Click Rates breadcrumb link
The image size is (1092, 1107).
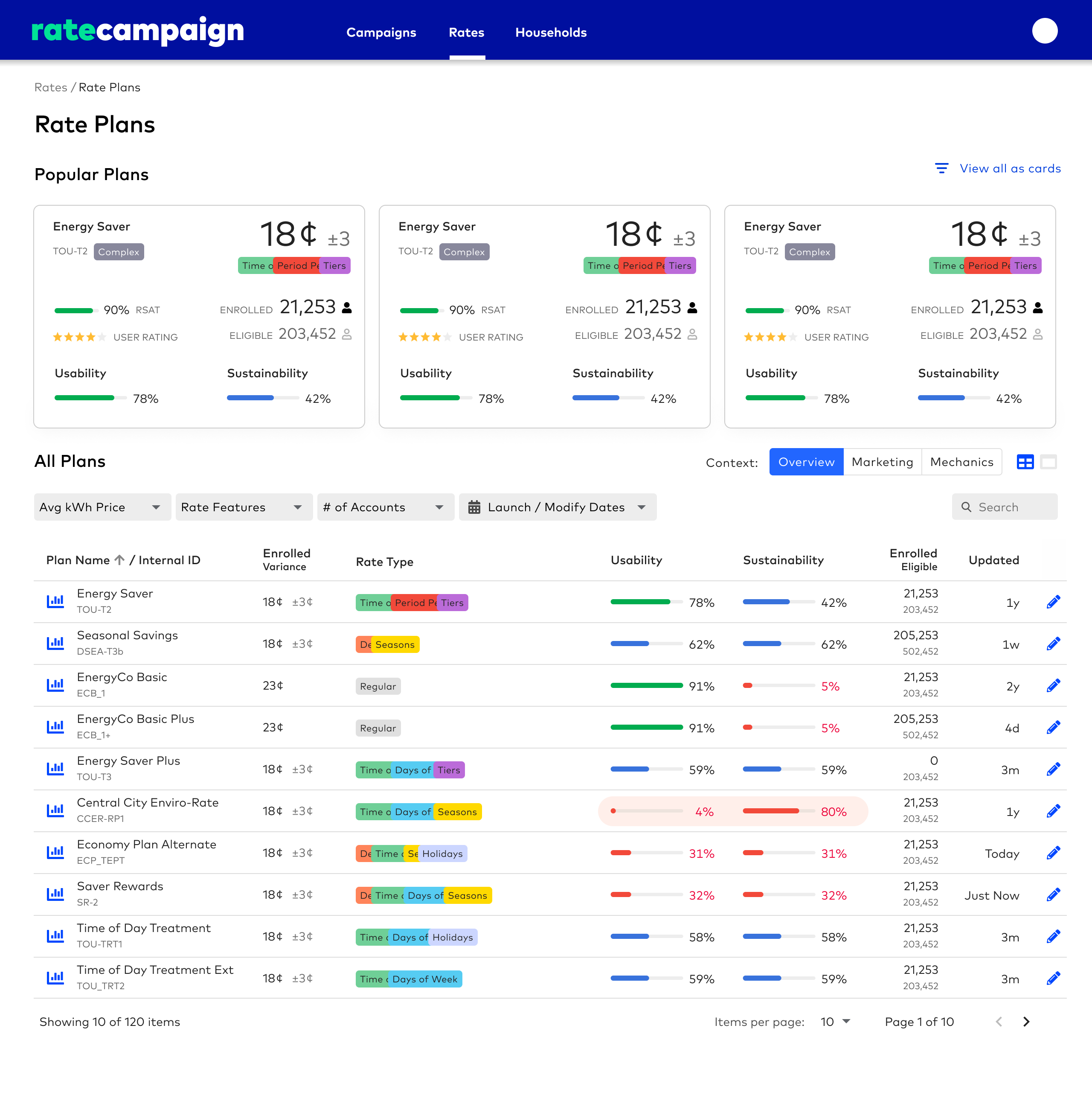(50, 87)
